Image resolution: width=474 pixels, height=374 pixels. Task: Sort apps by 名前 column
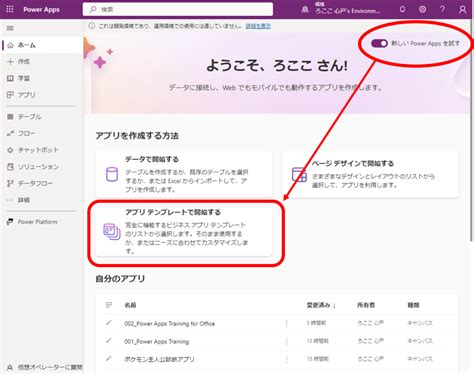[130, 305]
